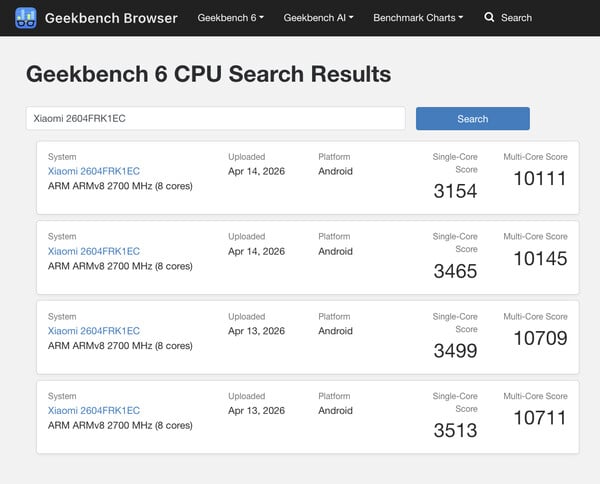Click the multi-core score 10711

click(x=539, y=419)
